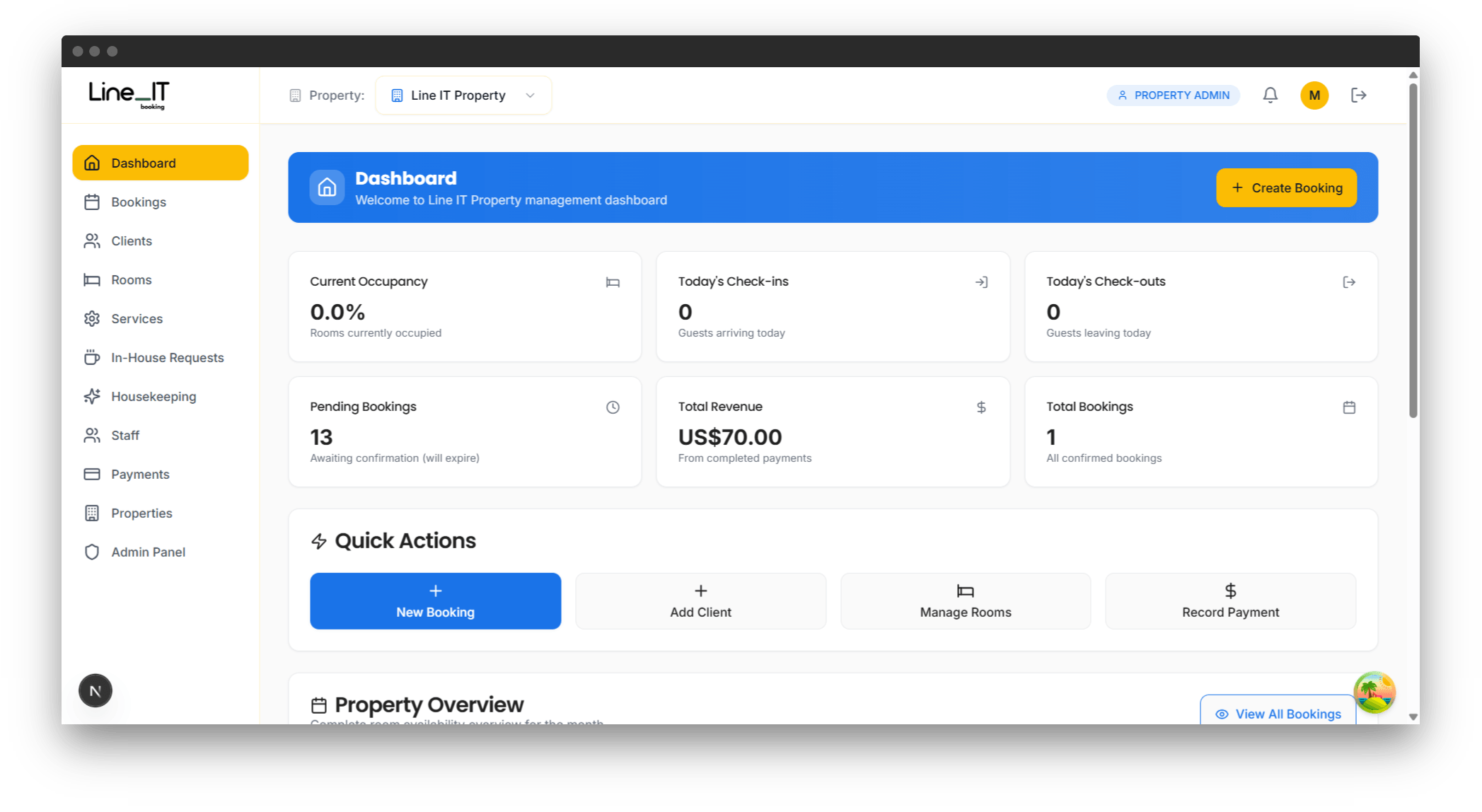Click the notification bell icon
The image size is (1482, 812).
coord(1270,95)
